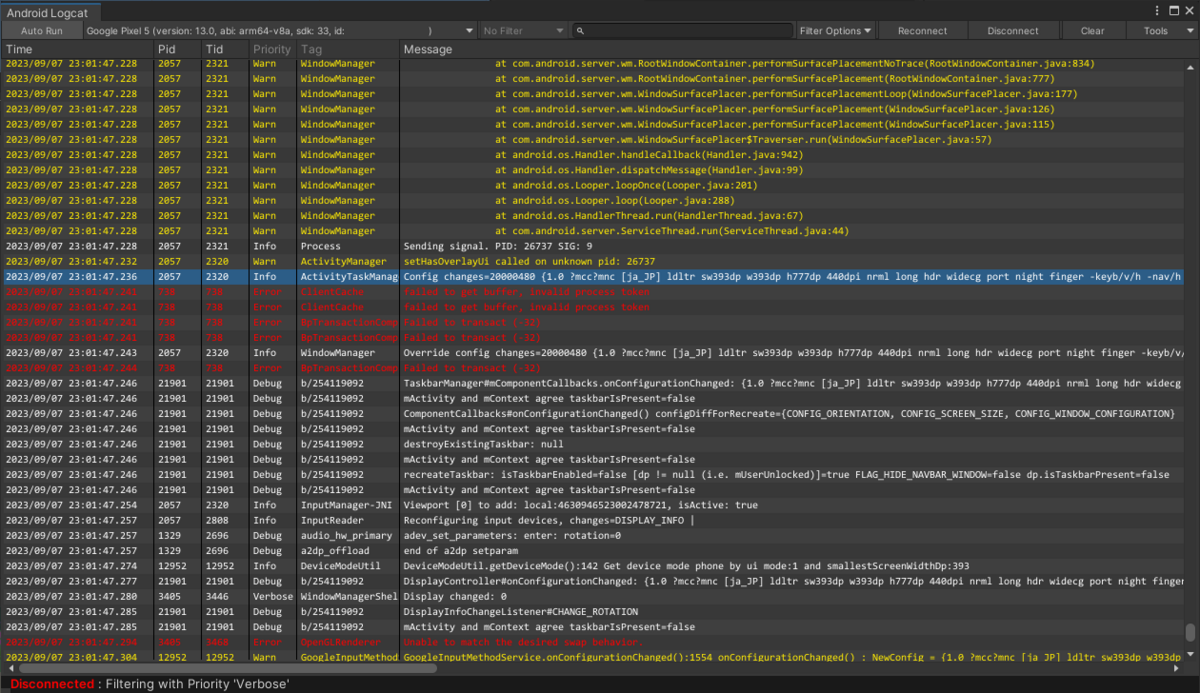This screenshot has width=1200, height=693.
Task: Open the window three-dot options menu
Action: (x=1158, y=11)
